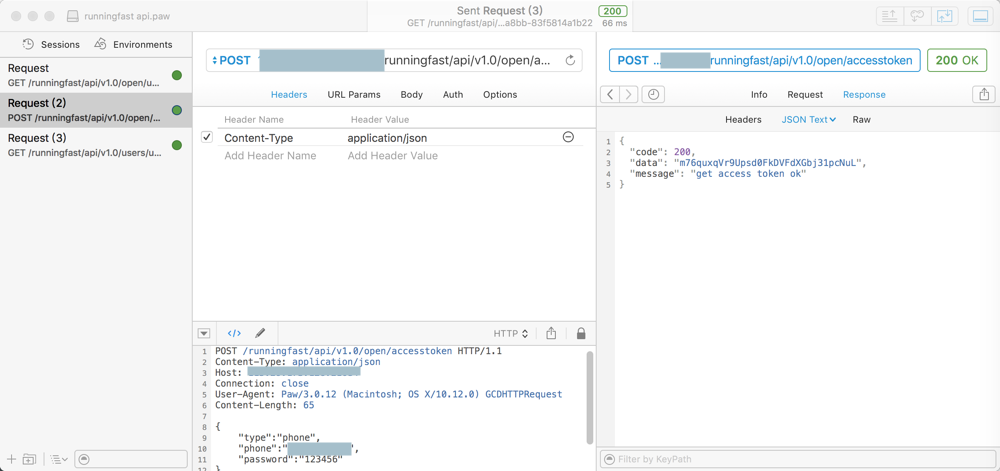Click the application/json header value
Viewport: 1000px width, 471px height.
387,138
